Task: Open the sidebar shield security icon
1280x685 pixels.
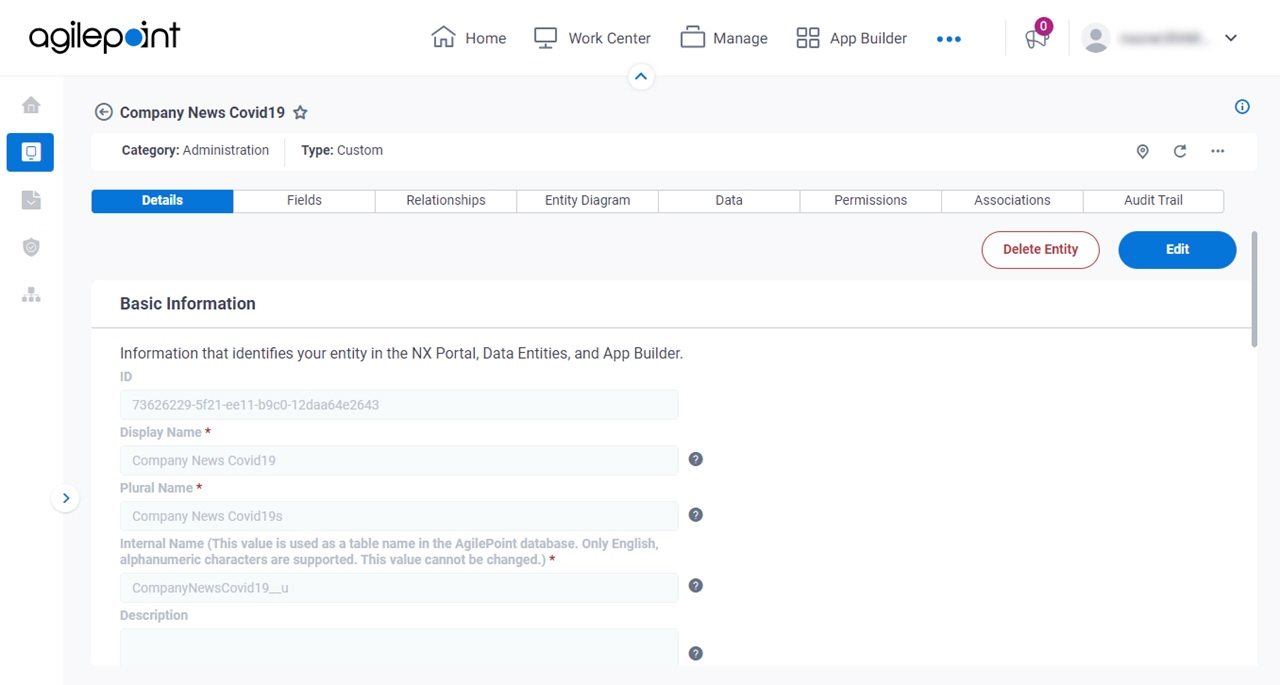Action: tap(31, 247)
